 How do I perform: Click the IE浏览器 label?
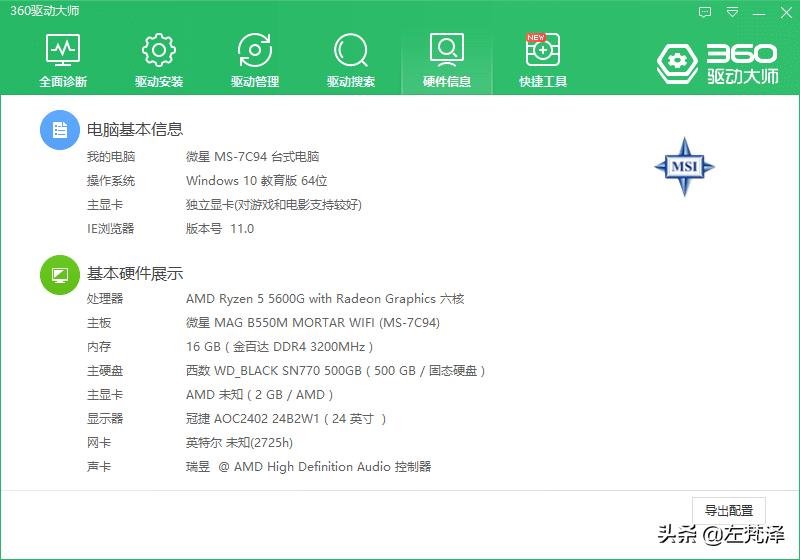click(111, 228)
